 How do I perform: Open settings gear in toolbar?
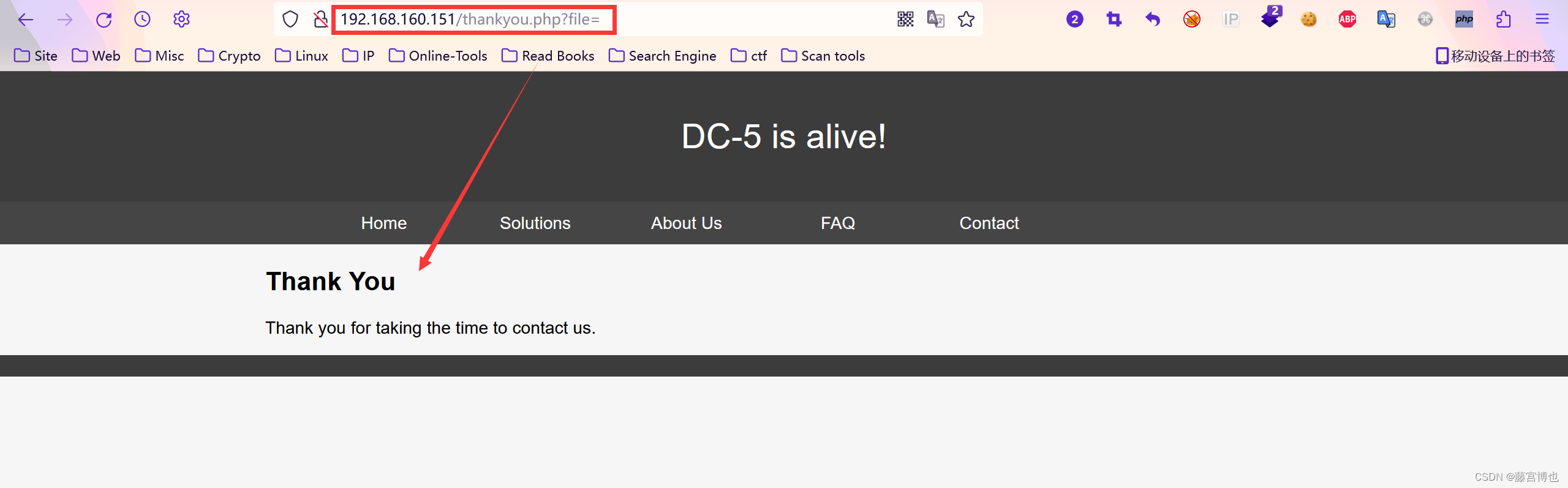click(181, 20)
